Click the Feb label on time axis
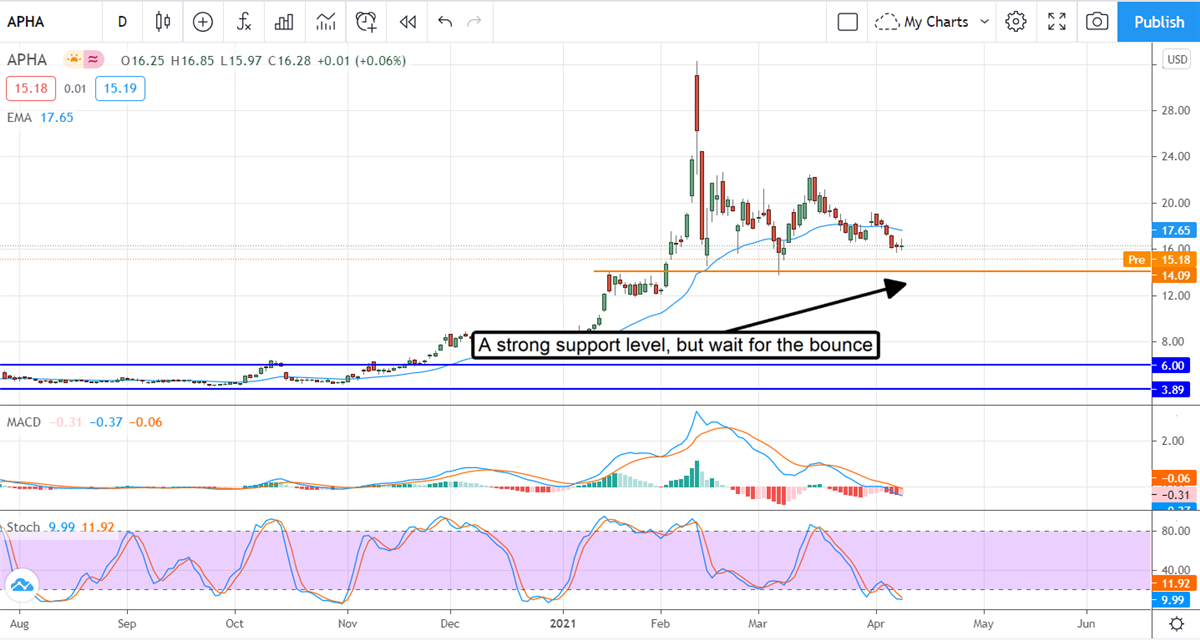 click(661, 623)
